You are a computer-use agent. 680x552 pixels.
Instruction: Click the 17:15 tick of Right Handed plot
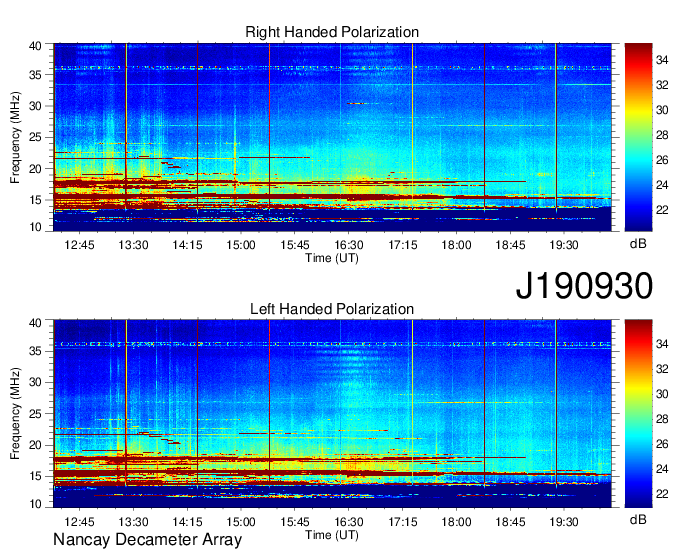coord(402,245)
